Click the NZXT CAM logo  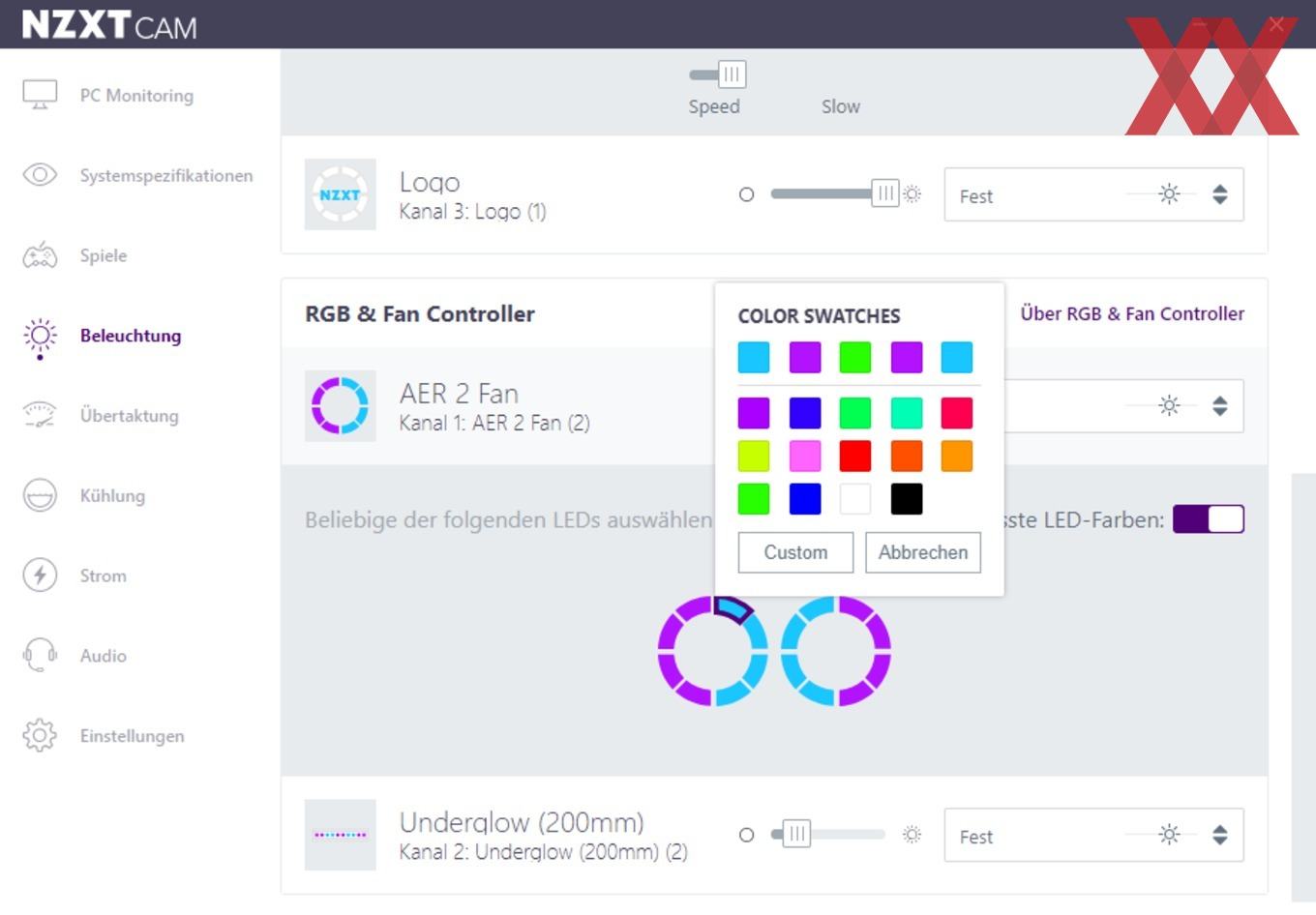tap(108, 25)
